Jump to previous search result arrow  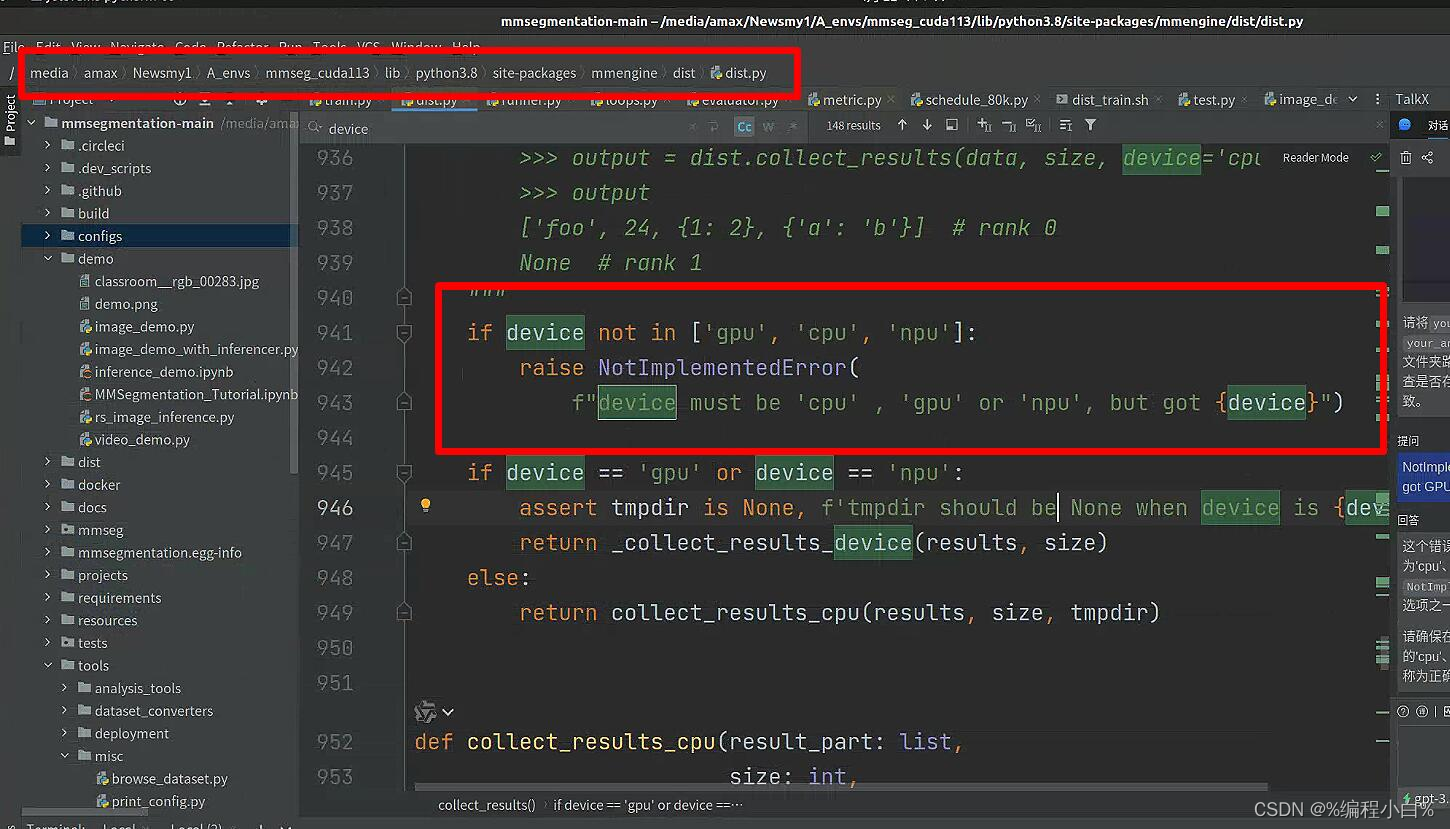[x=901, y=124]
